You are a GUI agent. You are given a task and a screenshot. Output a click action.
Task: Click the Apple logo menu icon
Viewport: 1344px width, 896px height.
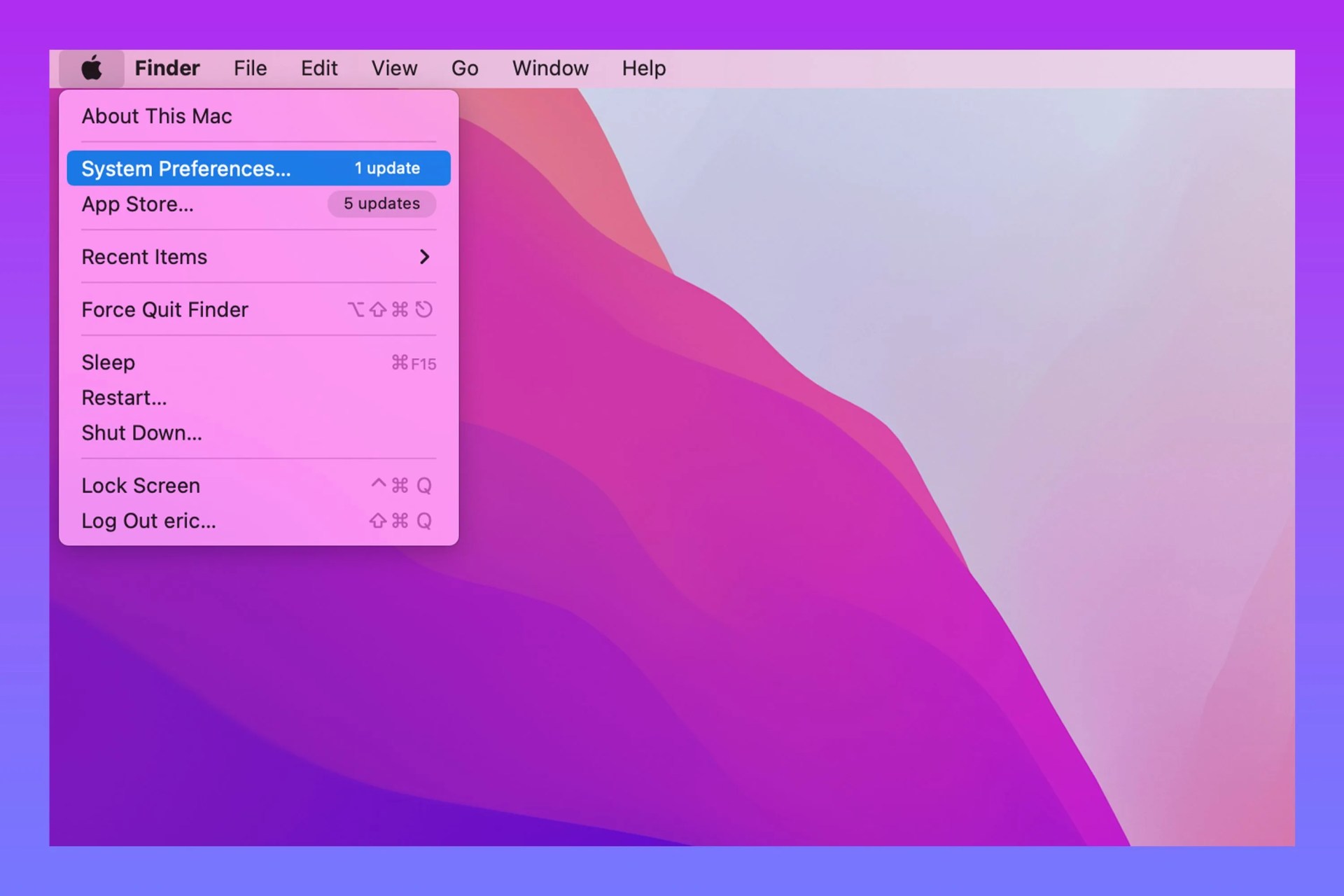coord(92,69)
